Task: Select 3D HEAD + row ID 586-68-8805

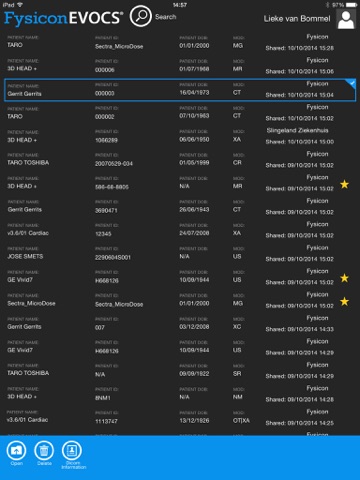Action: 180,183
